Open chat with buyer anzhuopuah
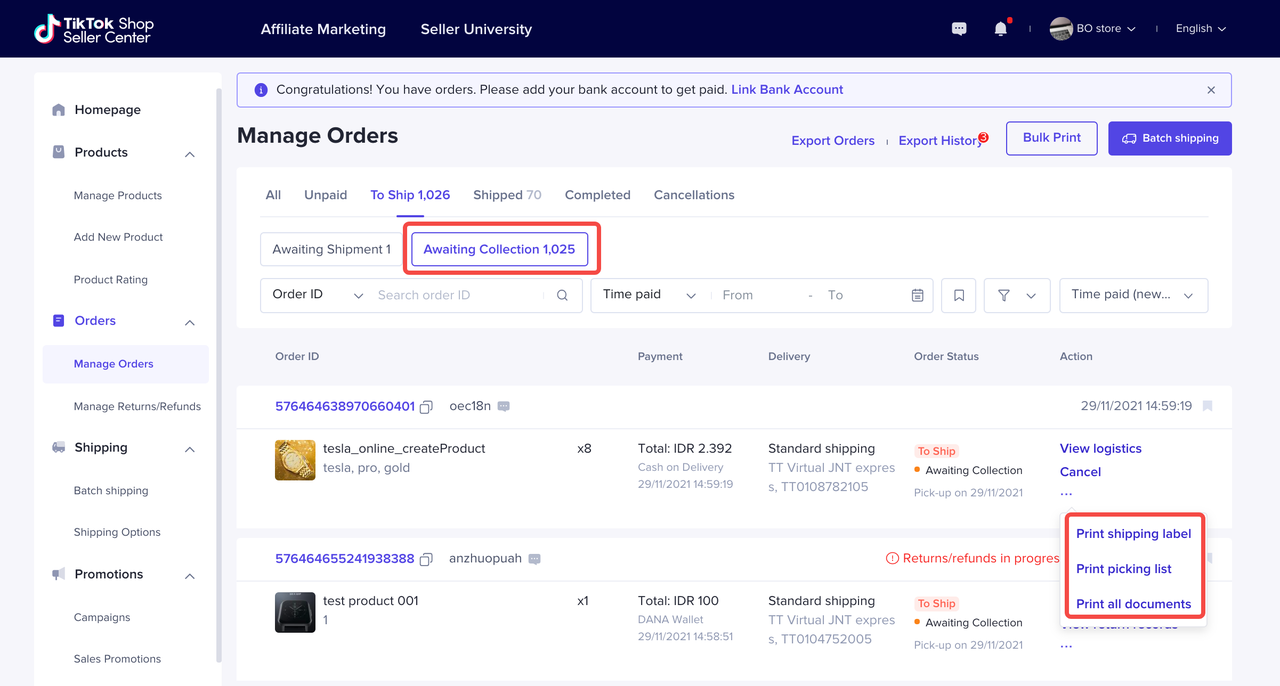This screenshot has width=1280, height=686. click(535, 559)
